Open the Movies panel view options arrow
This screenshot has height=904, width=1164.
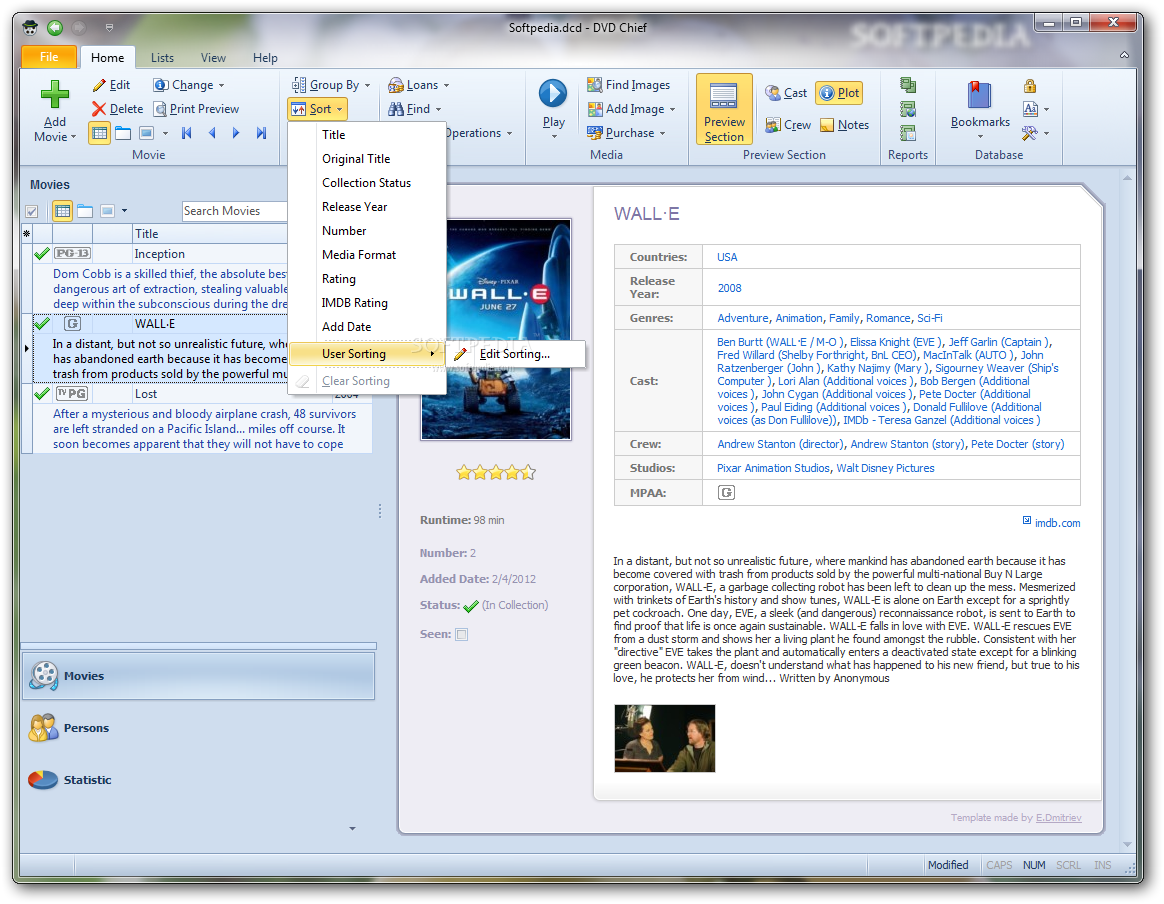point(124,212)
